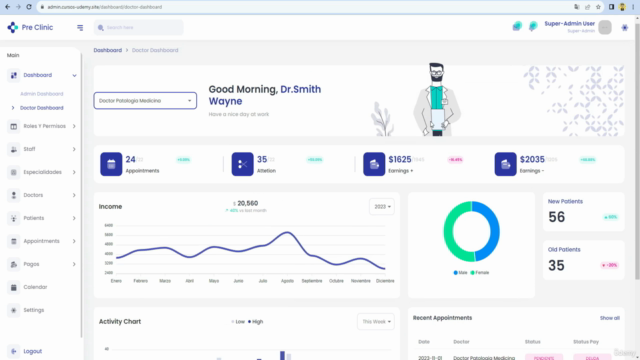Image resolution: width=640 pixels, height=360 pixels.
Task: Expand the Pagos menu chevron
Action: click(x=74, y=264)
